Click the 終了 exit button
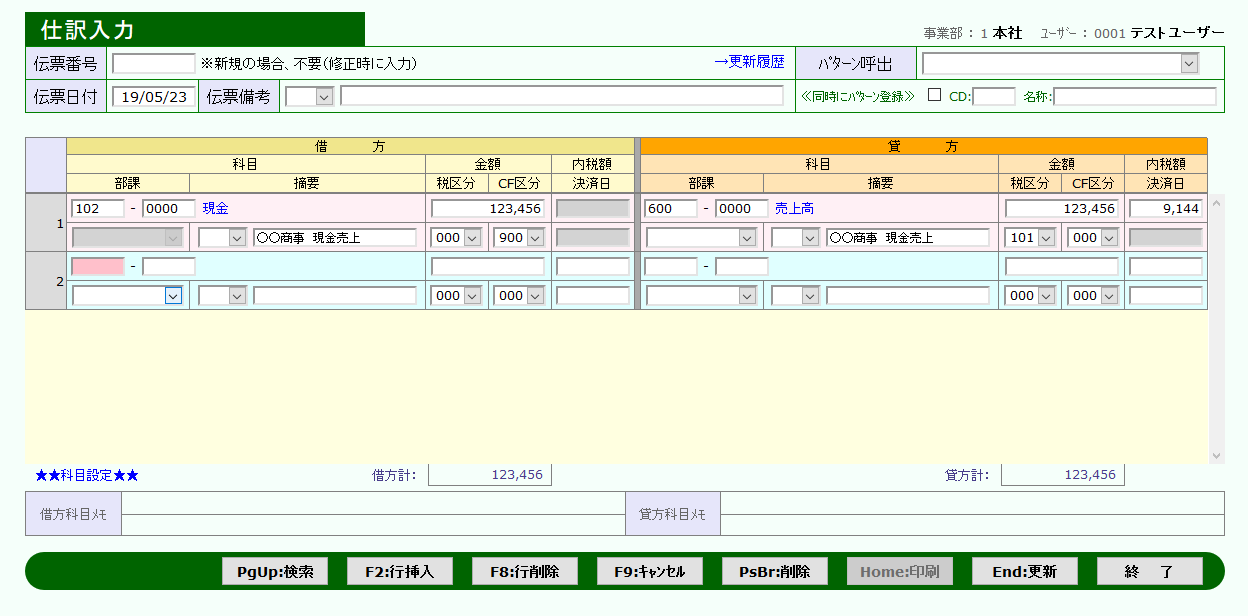1248x616 pixels. point(1149,572)
